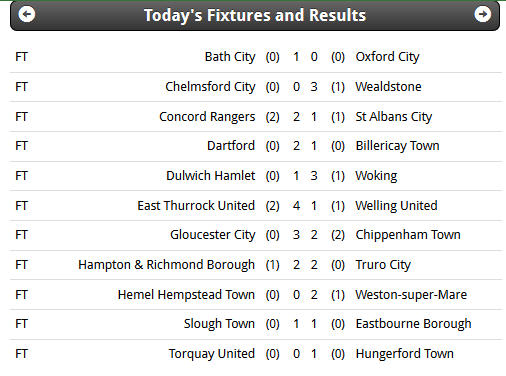Open Billericay Town team link
Screen dimensions: 506x376
click(397, 146)
